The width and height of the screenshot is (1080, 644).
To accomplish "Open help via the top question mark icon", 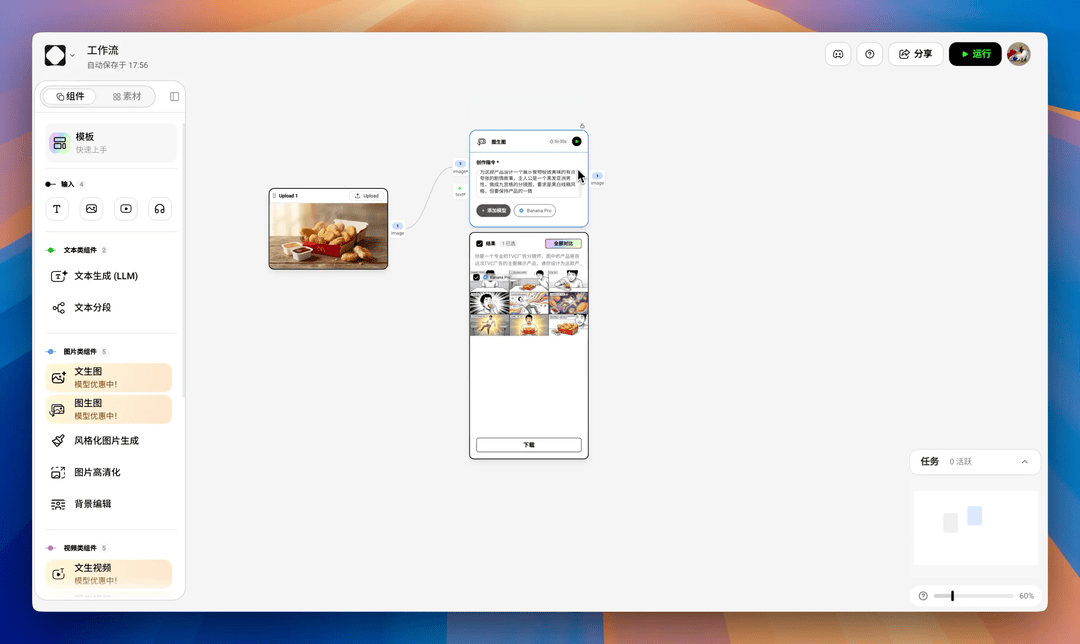I will coord(870,54).
